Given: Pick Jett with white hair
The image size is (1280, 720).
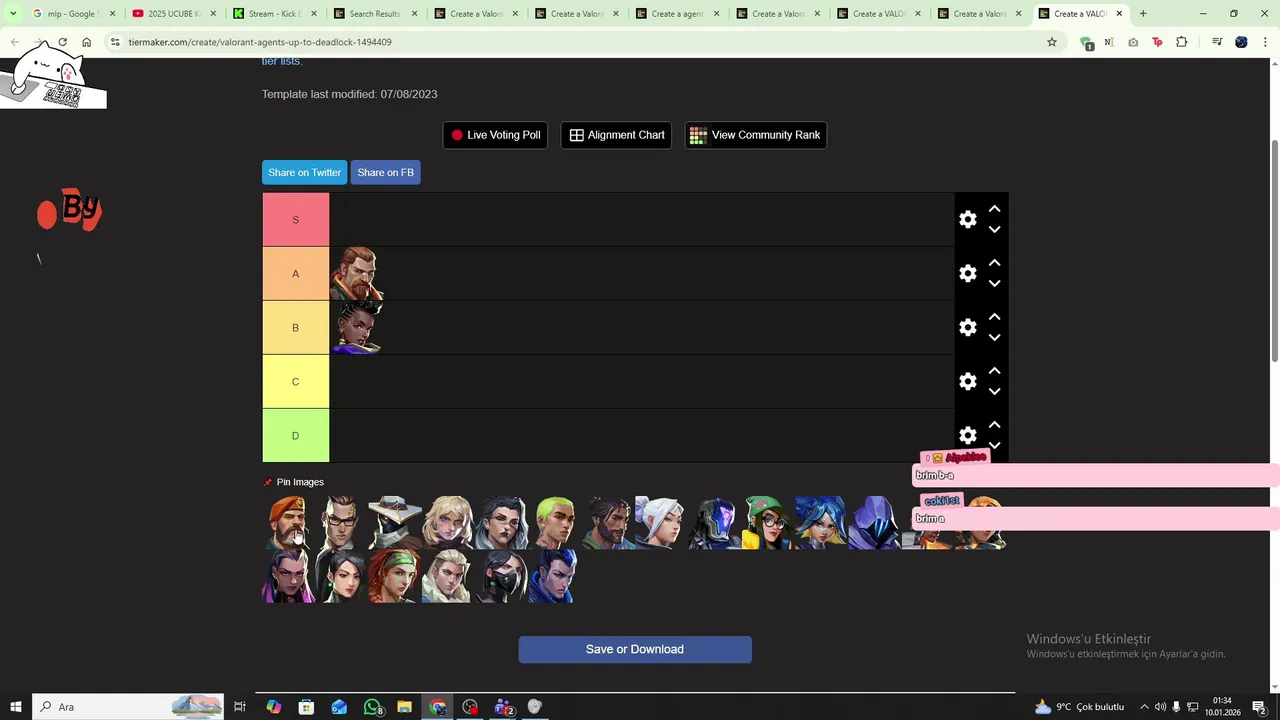Looking at the screenshot, I should [x=660, y=522].
